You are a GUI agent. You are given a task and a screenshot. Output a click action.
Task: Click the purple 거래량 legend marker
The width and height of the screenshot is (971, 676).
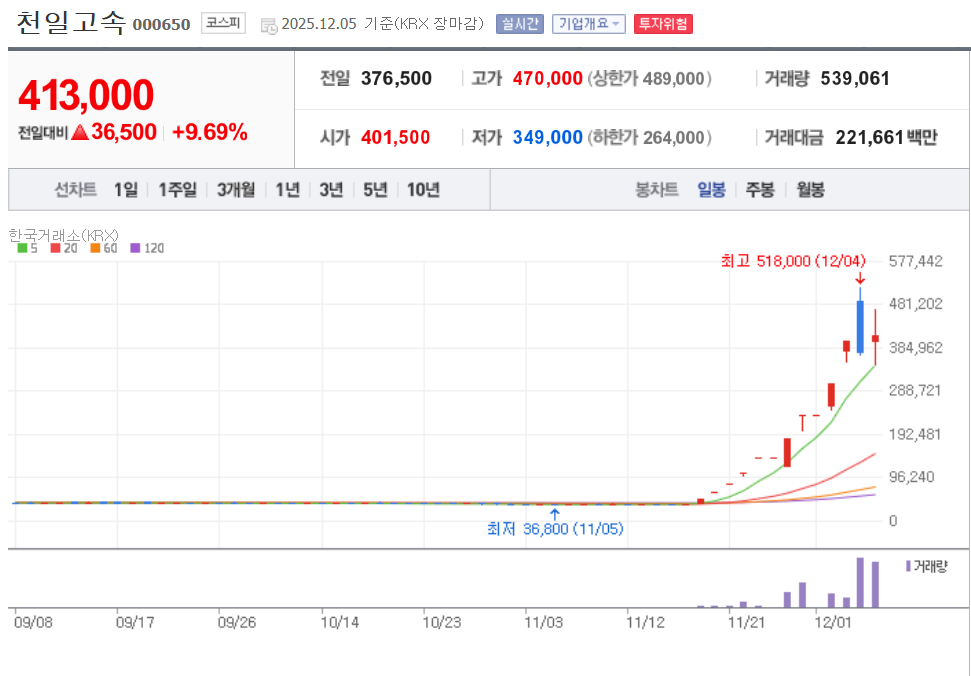tap(908, 566)
